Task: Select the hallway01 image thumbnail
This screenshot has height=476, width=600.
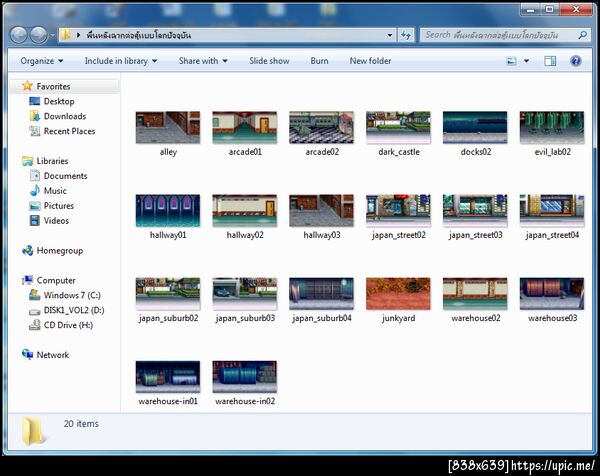Action: pos(168,210)
